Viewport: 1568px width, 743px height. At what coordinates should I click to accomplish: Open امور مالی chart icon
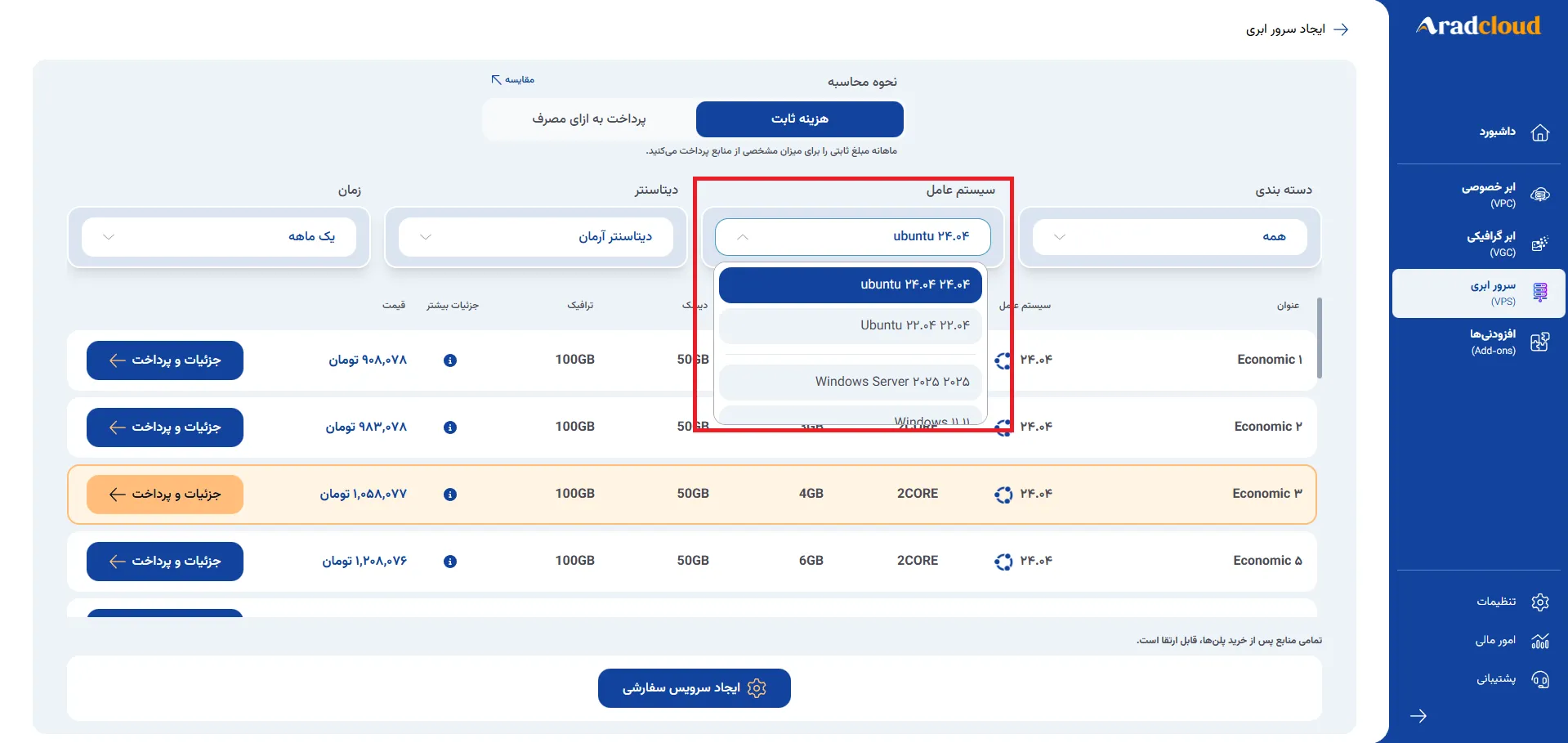tap(1539, 641)
